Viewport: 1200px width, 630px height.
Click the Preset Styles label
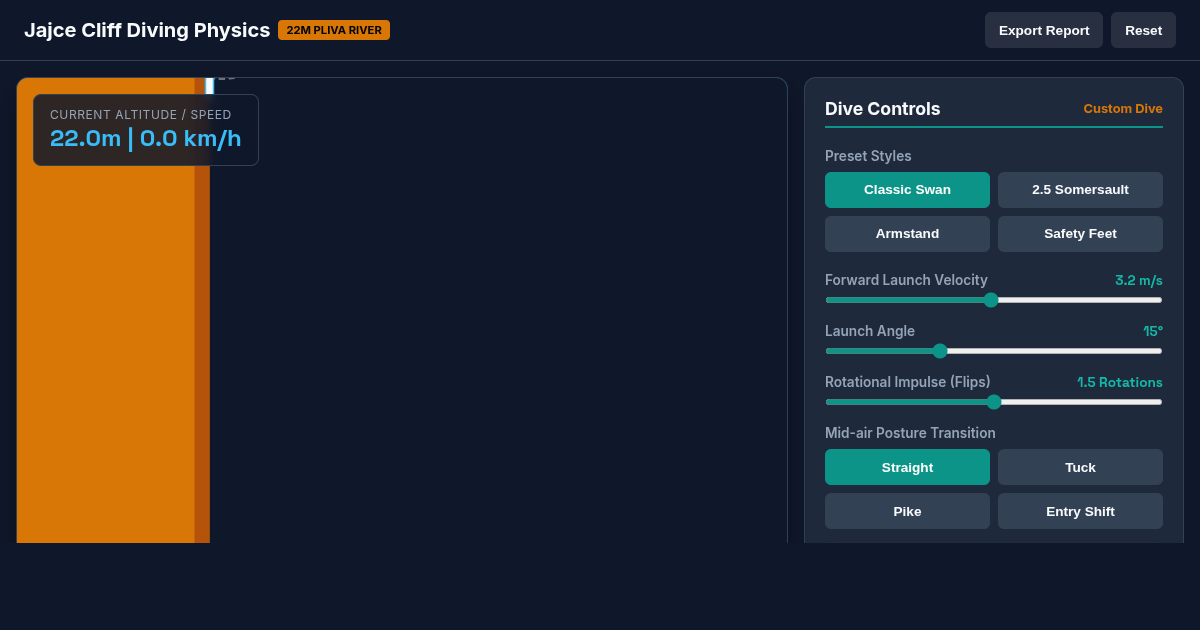pyautogui.click(x=868, y=156)
